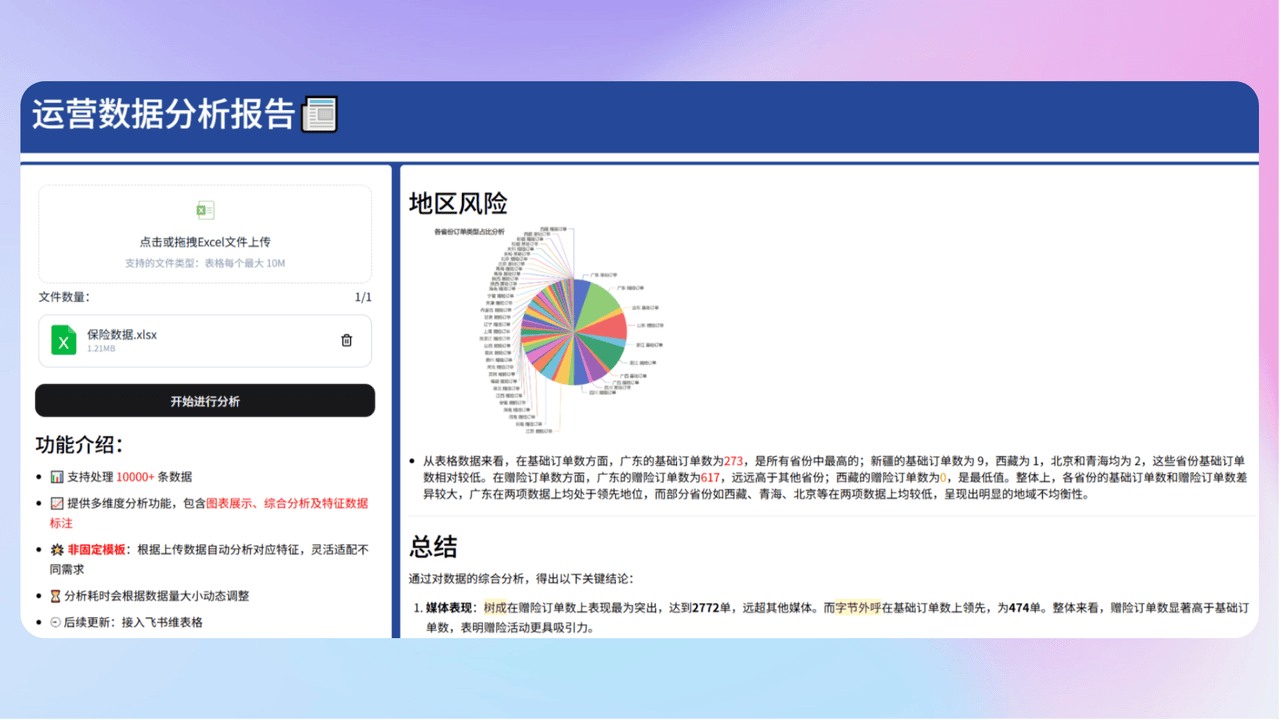
Task: Click the 总结 section heading
Action: (x=433, y=547)
